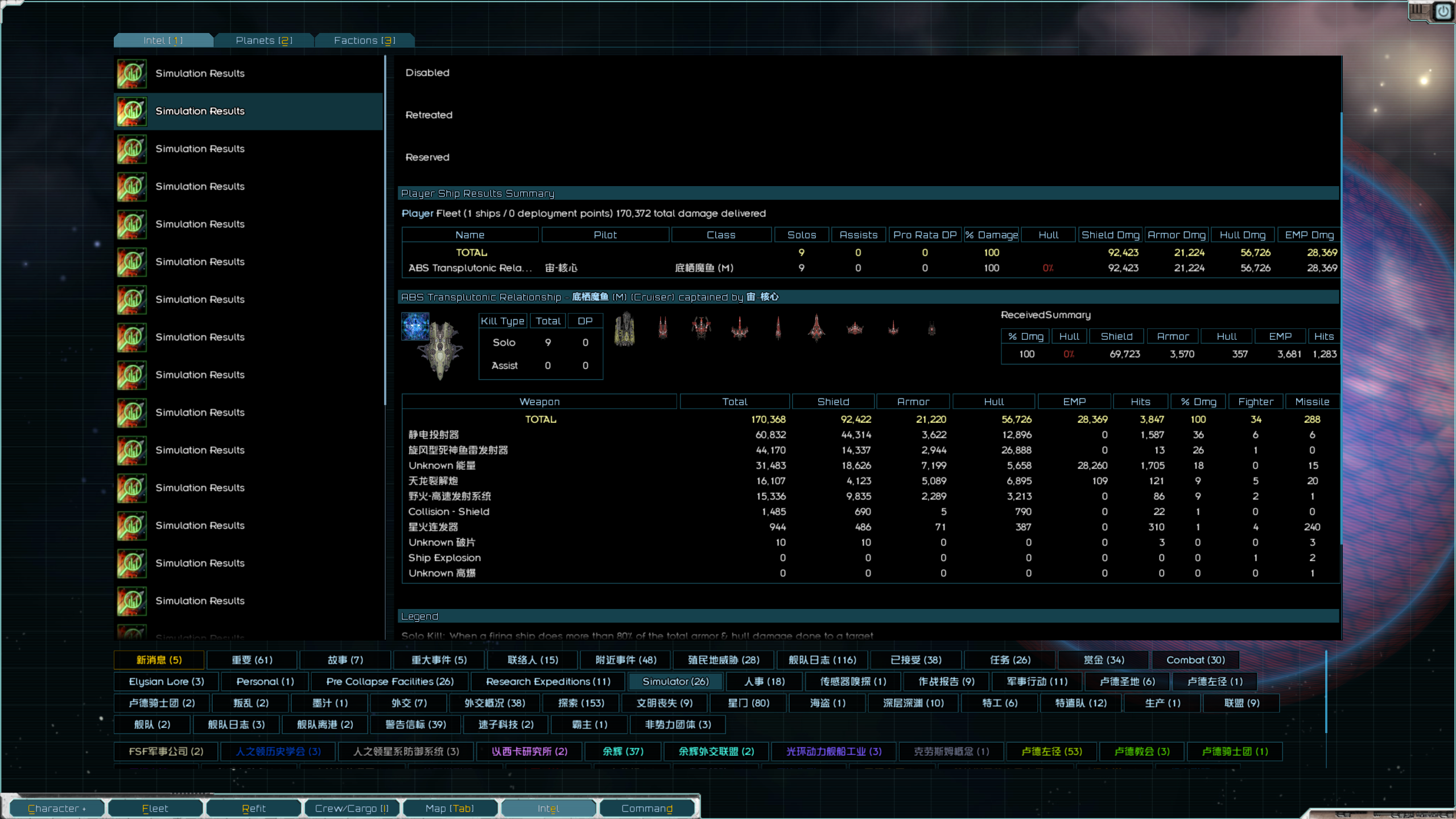
Task: Toggle the 探索 (153) filter tag
Action: click(580, 703)
